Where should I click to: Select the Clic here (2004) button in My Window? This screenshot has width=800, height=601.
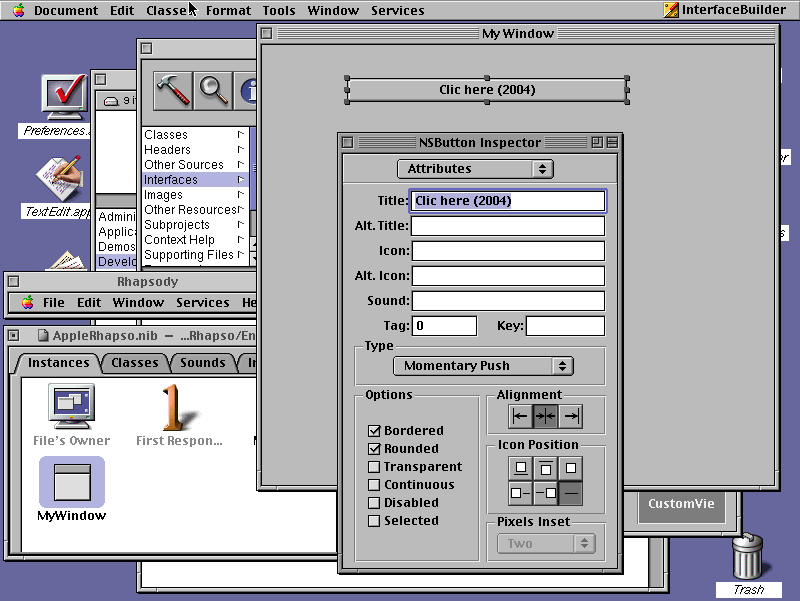(487, 90)
